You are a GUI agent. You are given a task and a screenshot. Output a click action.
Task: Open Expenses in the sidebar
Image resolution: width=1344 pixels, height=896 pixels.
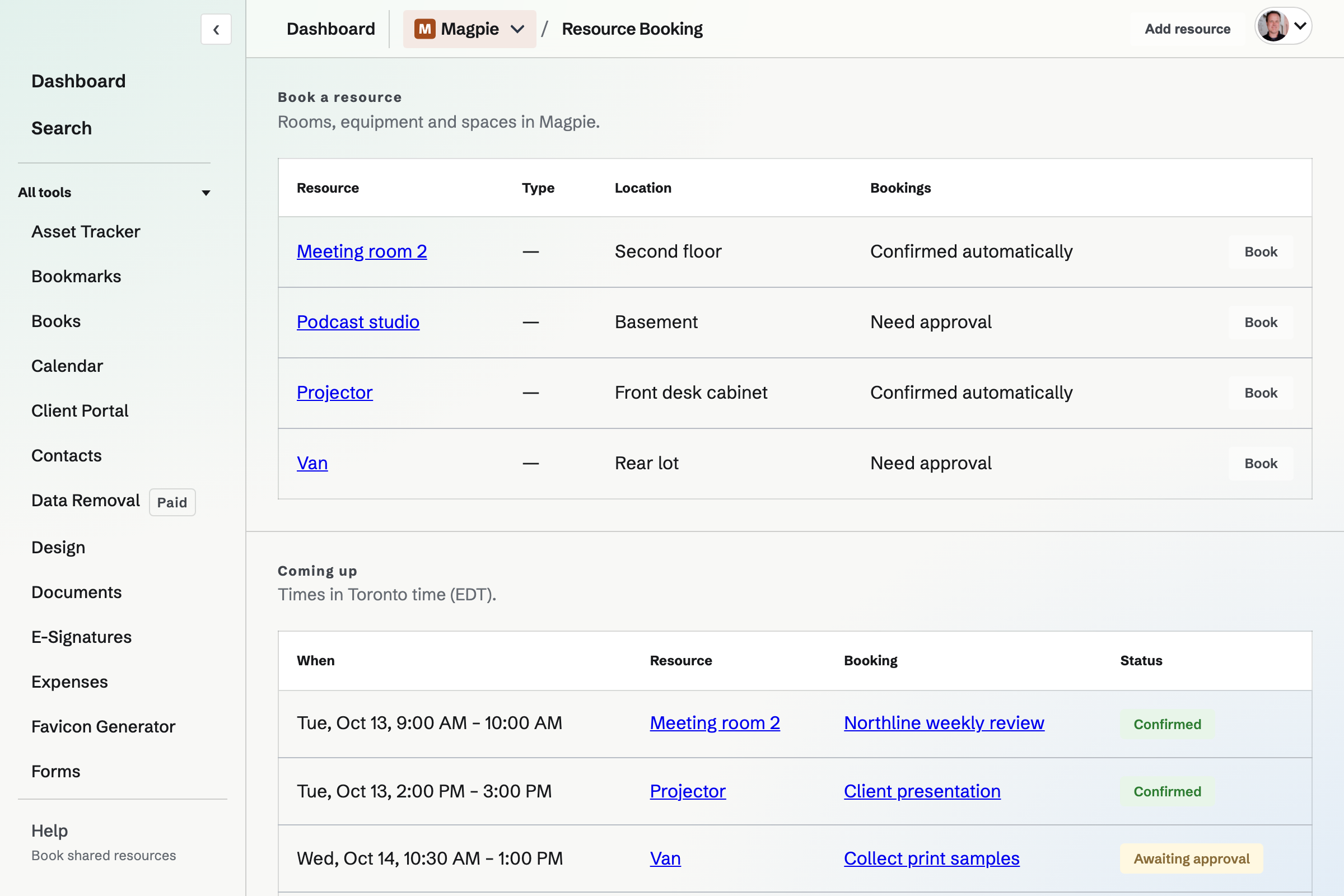pyautogui.click(x=69, y=682)
